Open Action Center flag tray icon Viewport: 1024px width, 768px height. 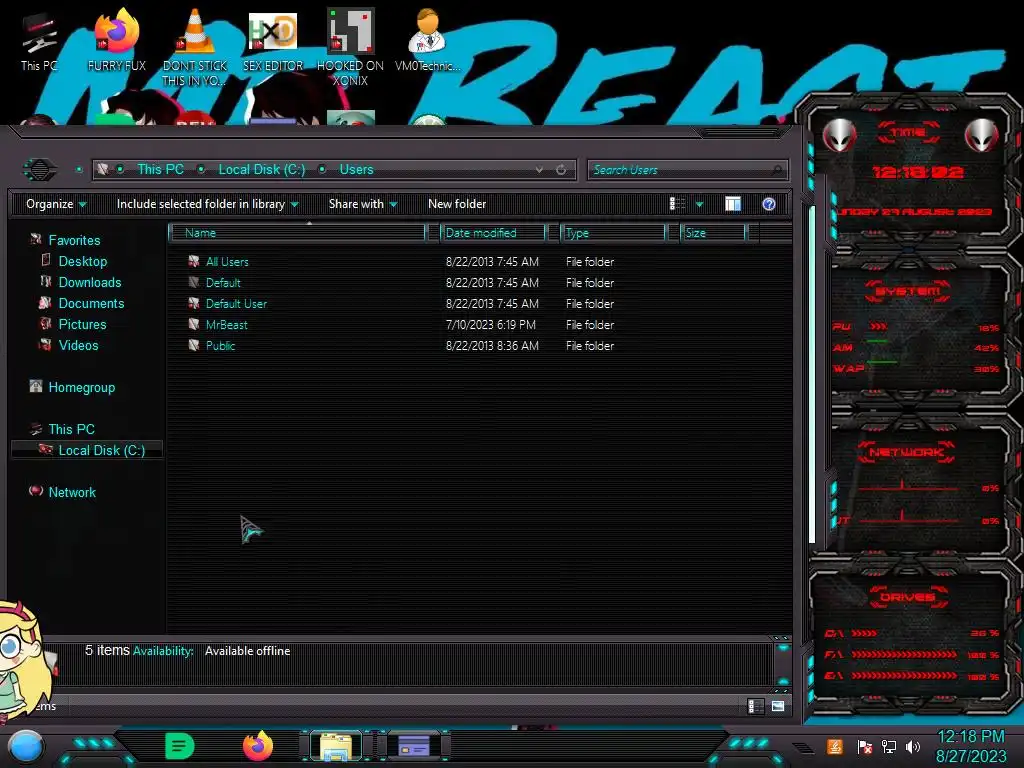pos(864,747)
